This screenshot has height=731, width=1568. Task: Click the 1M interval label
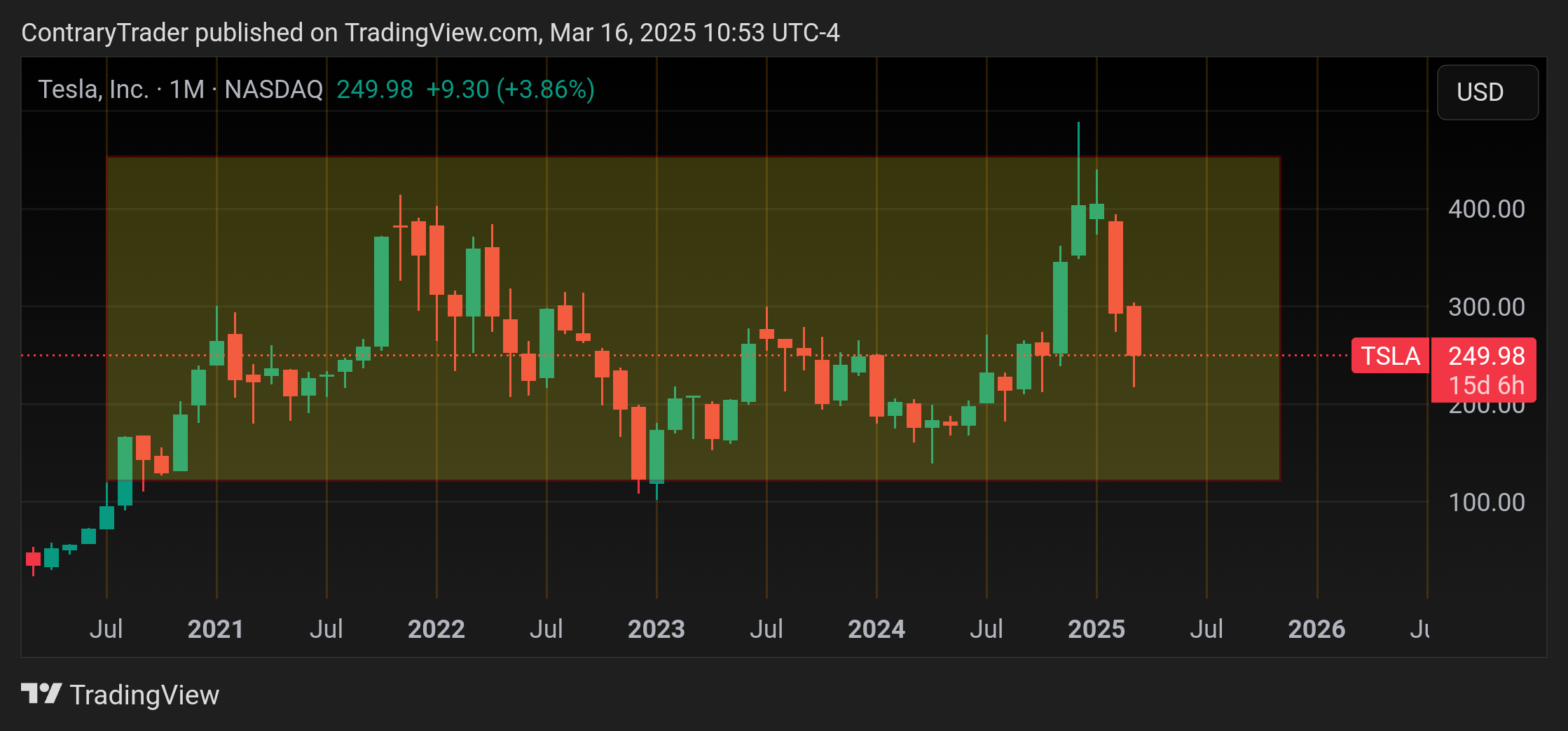pyautogui.click(x=186, y=90)
